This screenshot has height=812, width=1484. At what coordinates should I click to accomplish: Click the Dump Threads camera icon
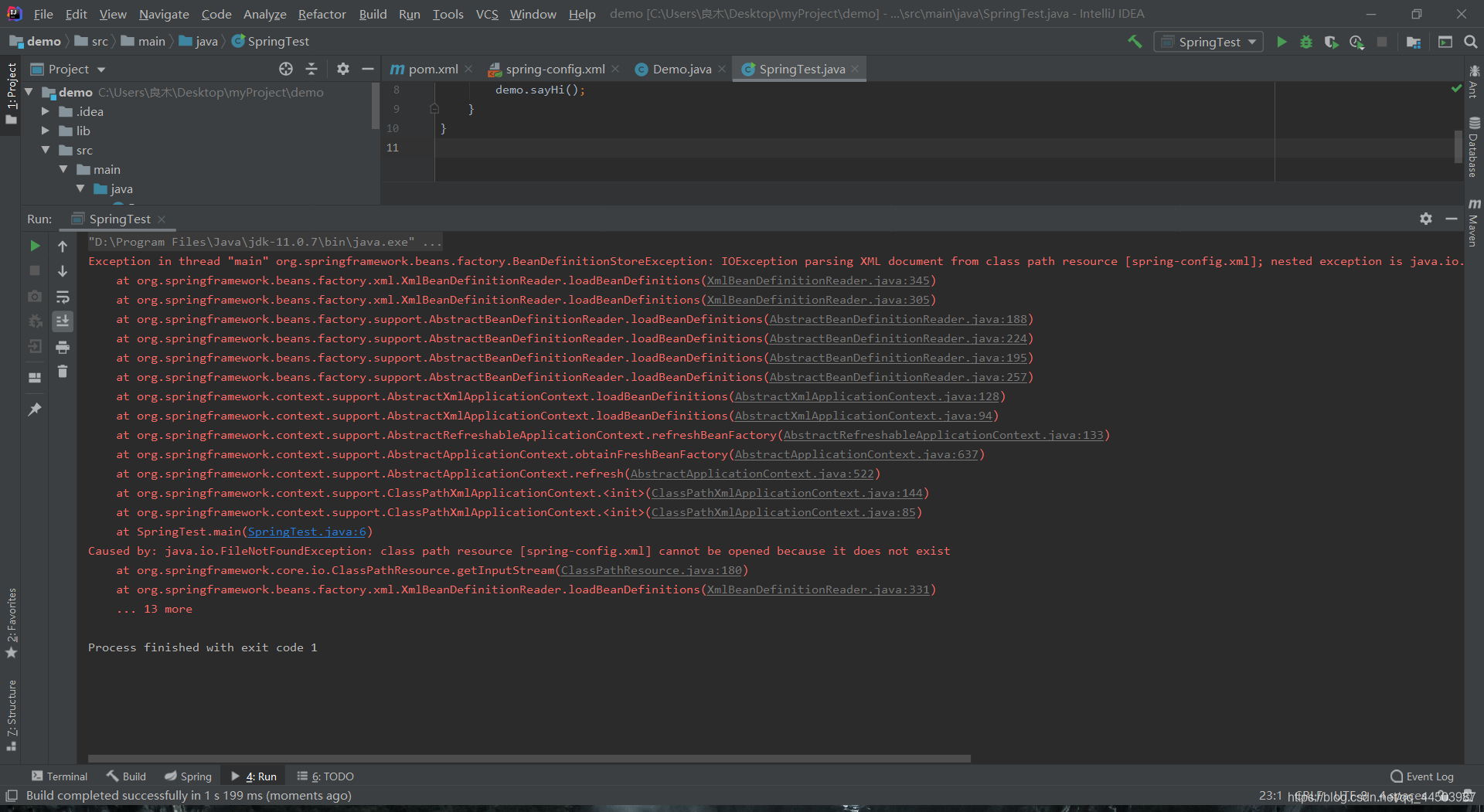pos(35,297)
